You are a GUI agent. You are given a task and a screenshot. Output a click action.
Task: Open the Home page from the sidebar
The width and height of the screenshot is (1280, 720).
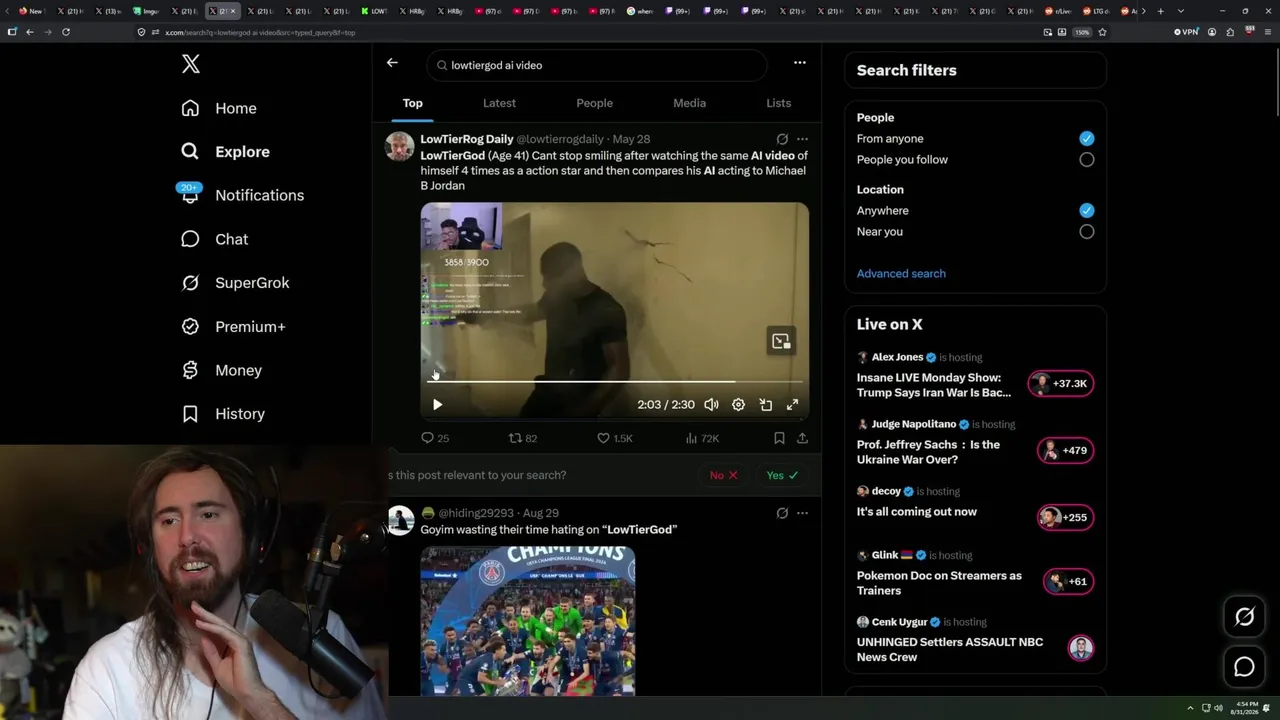219,108
